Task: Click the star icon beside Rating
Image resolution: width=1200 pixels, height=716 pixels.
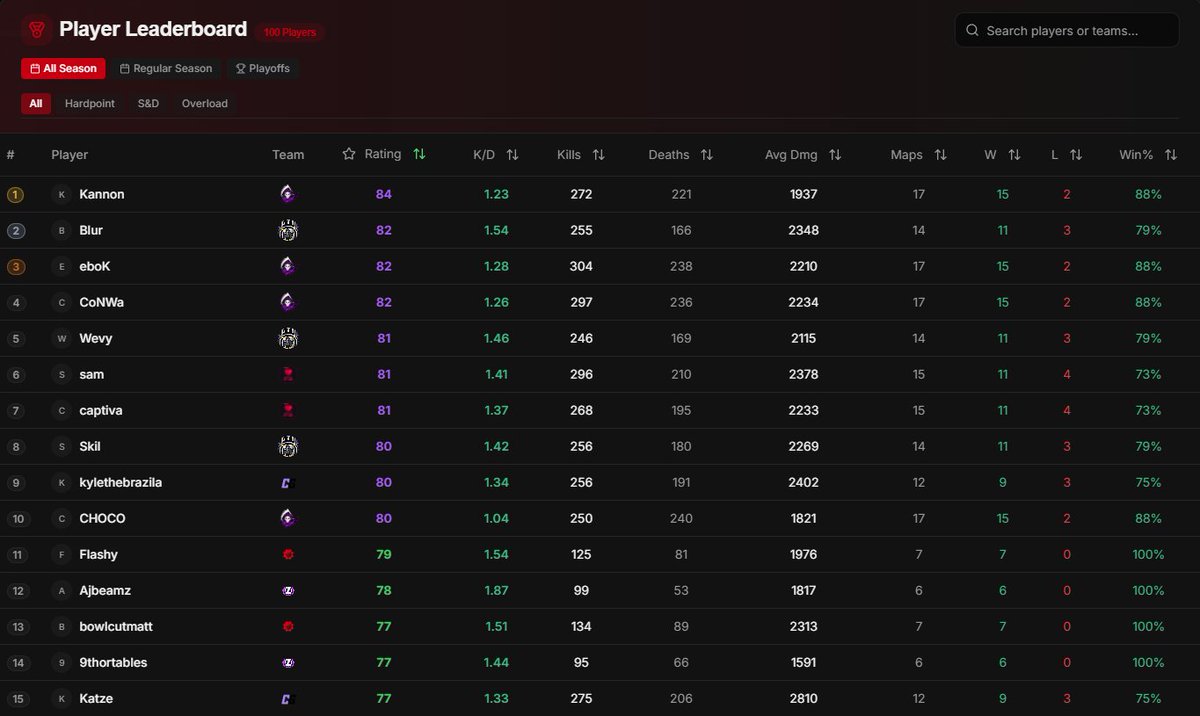Action: (x=349, y=154)
